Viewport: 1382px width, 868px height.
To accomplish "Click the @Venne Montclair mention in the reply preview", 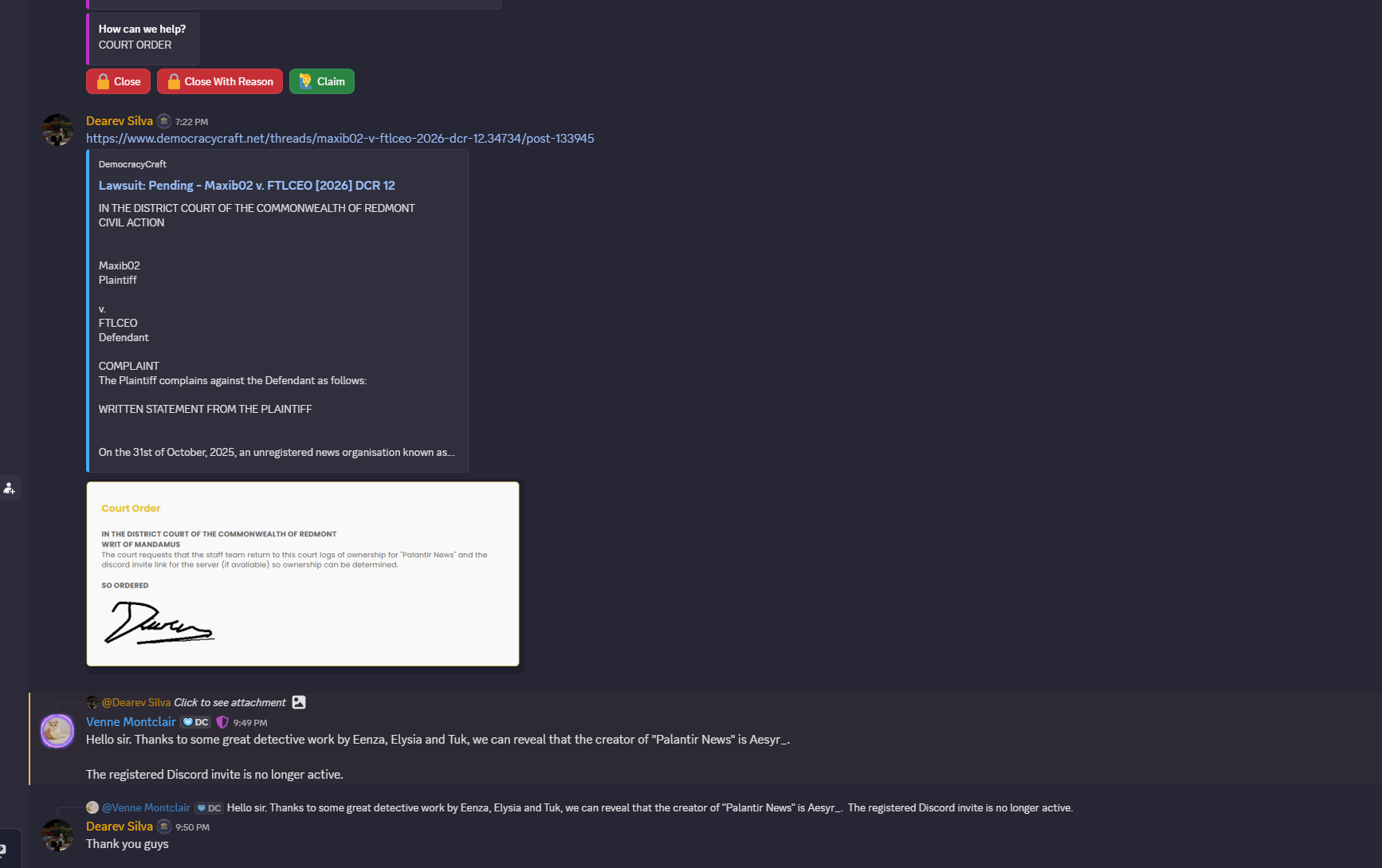I will 146,807.
